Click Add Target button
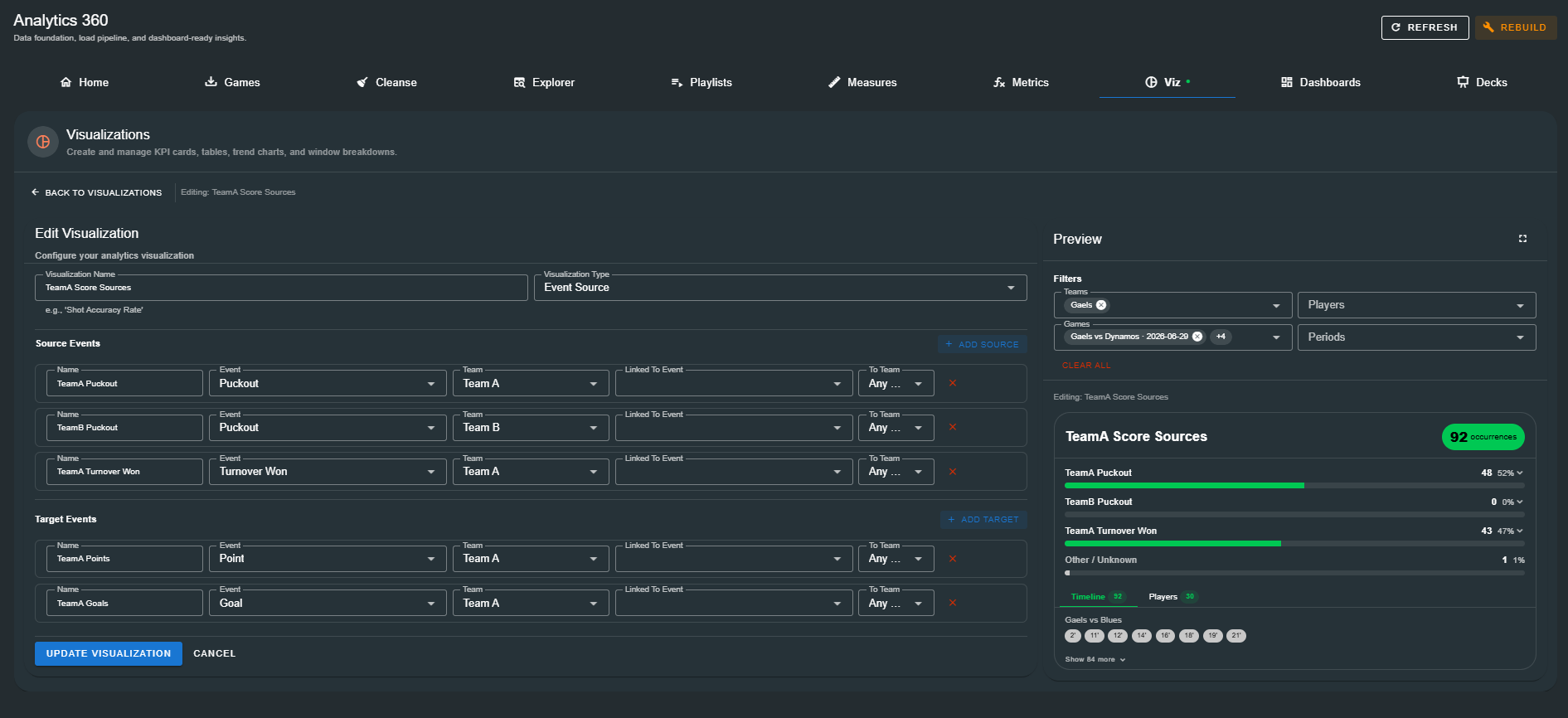1568x718 pixels. [x=983, y=520]
